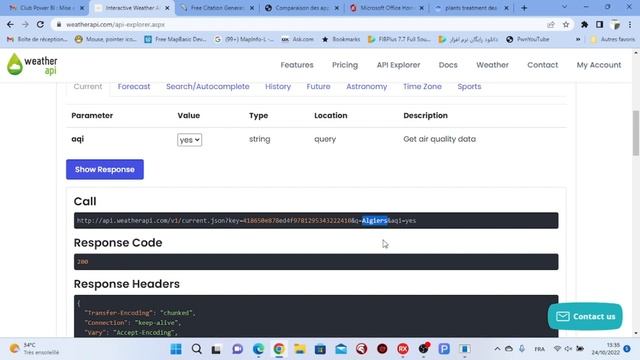Click the Show Response button
This screenshot has height=360, width=640.
[x=105, y=169]
